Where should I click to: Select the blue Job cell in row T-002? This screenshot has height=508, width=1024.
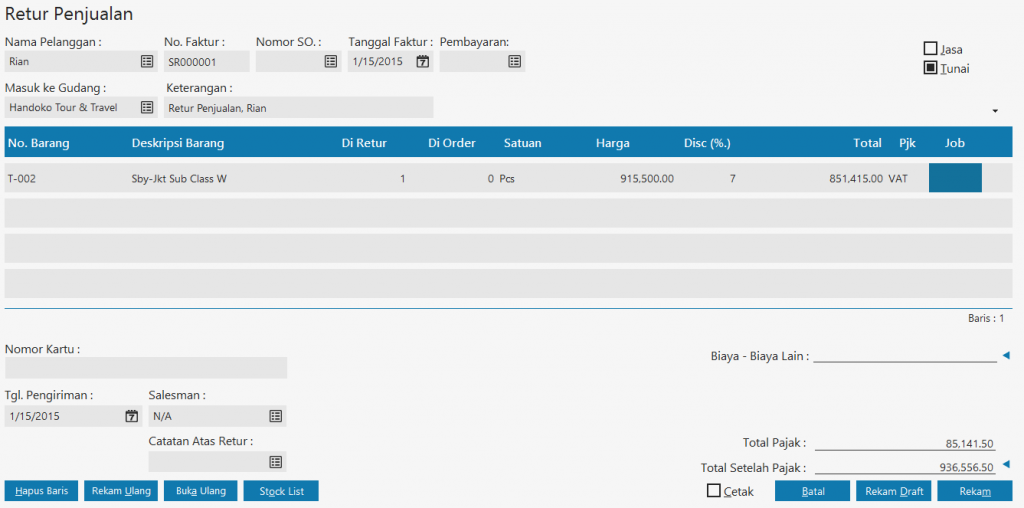tap(955, 178)
